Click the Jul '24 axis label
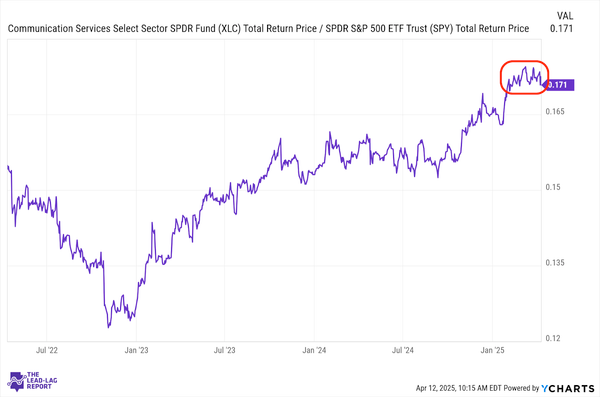This screenshot has height=397, width=600. click(x=403, y=350)
